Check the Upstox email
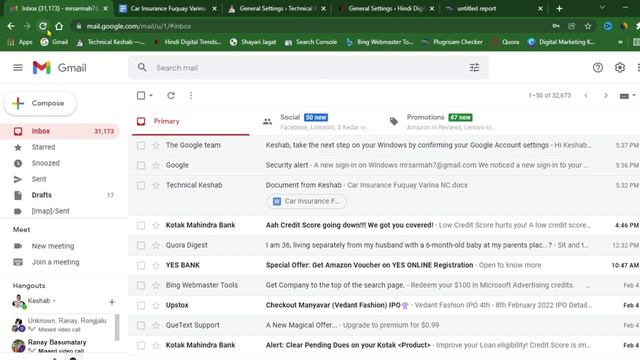 (141, 305)
